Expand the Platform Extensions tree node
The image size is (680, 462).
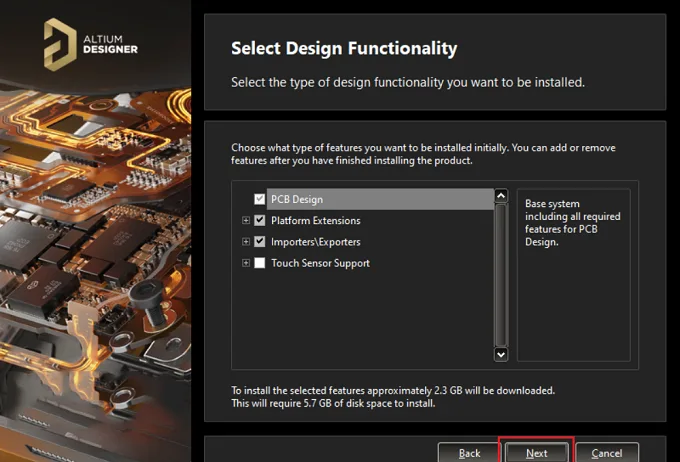(x=246, y=220)
